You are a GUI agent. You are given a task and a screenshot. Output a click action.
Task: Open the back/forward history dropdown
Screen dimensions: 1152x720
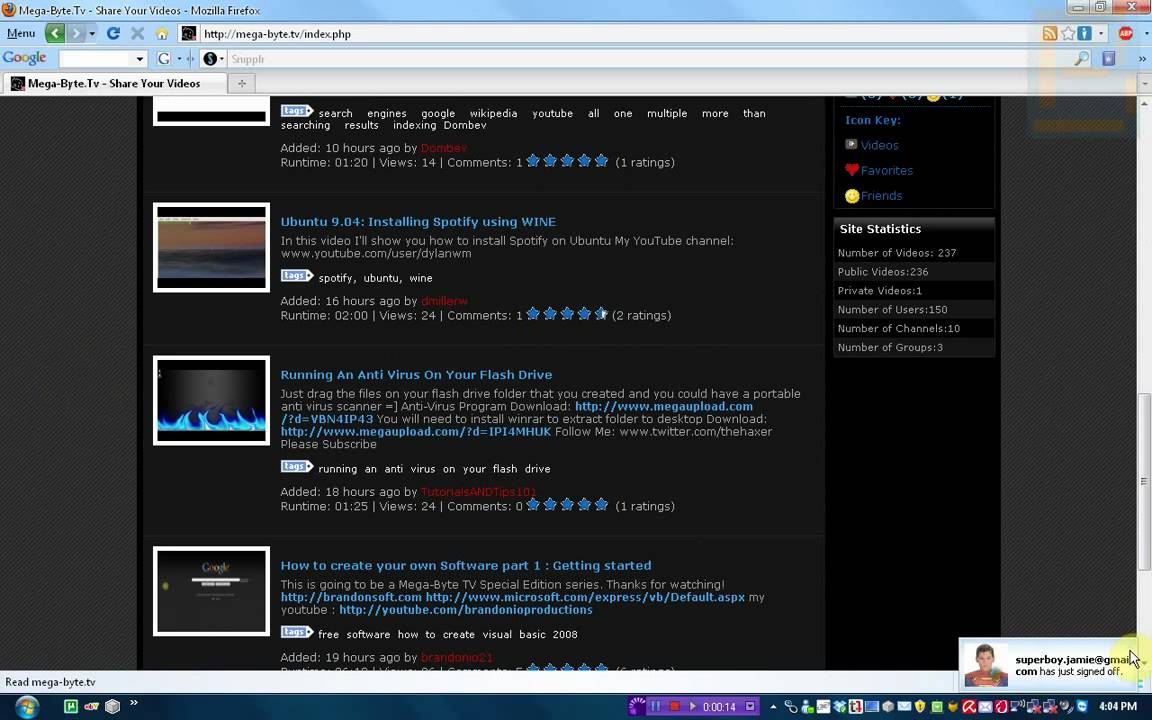92,34
